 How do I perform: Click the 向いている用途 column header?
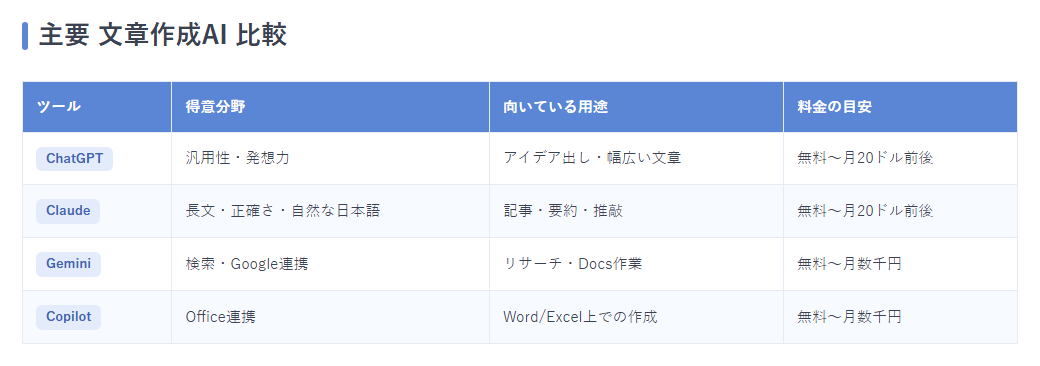[x=636, y=107]
